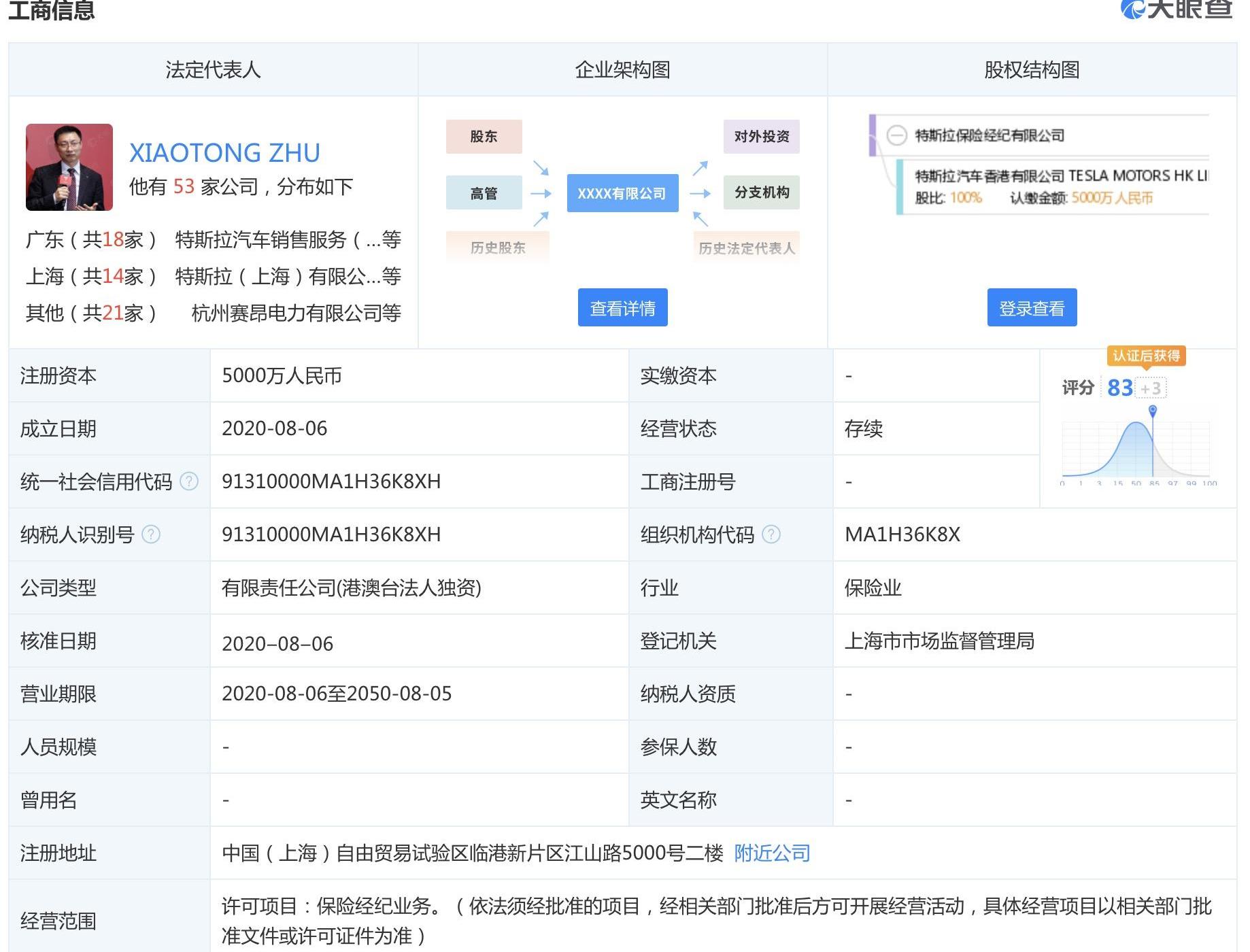1250x952 pixels.
Task: Click 特斯拉汽车香港有限公司 shareholder entry
Action: 1061,175
